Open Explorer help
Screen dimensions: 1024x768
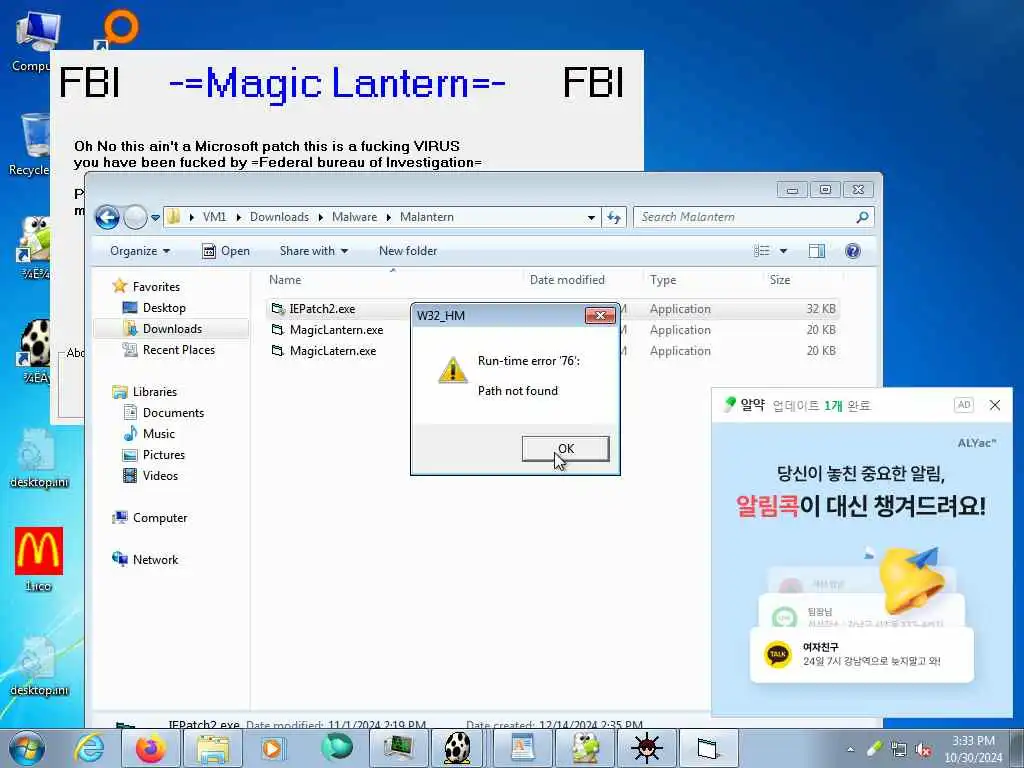852,251
